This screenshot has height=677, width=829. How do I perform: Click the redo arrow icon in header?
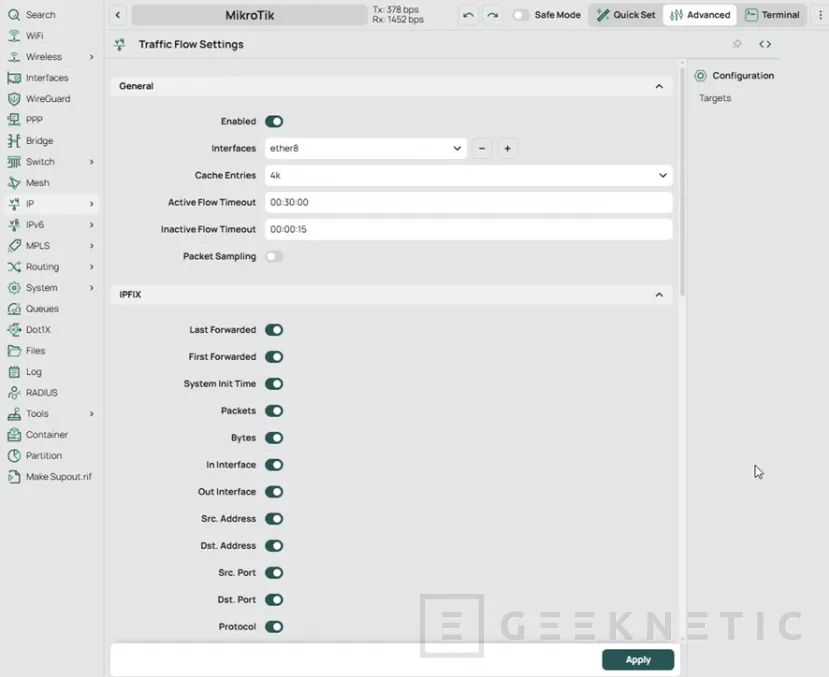pos(492,15)
